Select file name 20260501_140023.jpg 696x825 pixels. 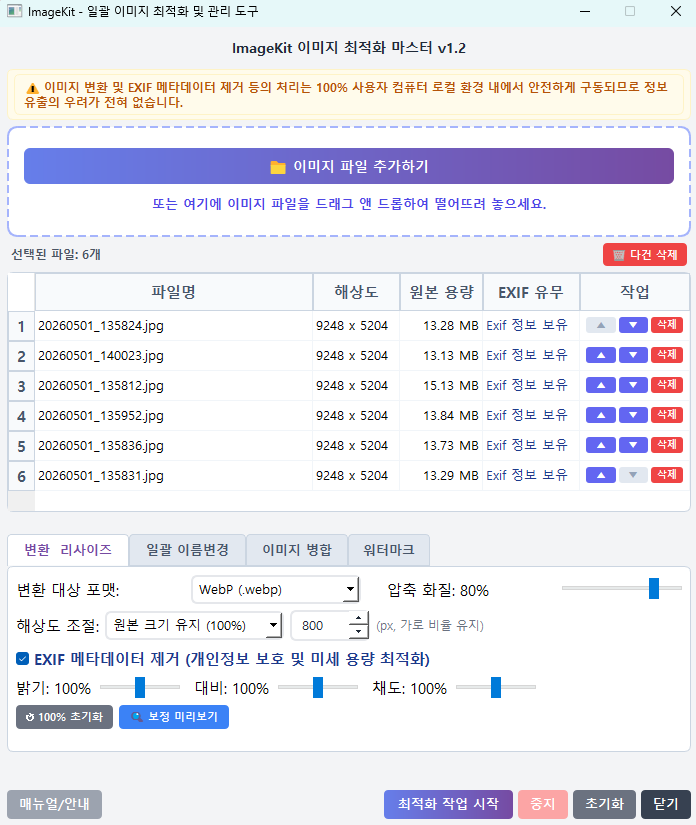point(101,356)
